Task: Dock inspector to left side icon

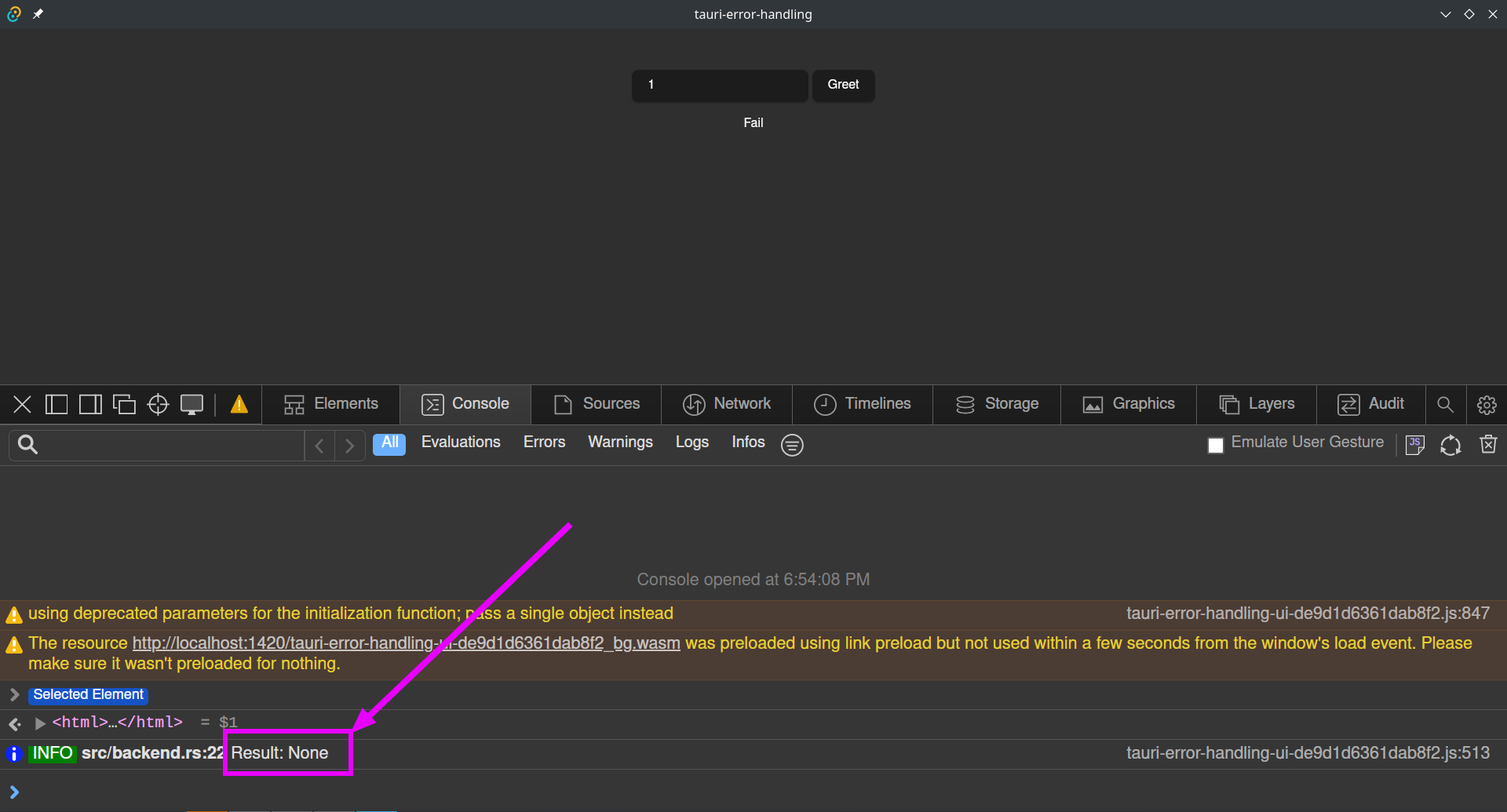Action: [x=57, y=405]
